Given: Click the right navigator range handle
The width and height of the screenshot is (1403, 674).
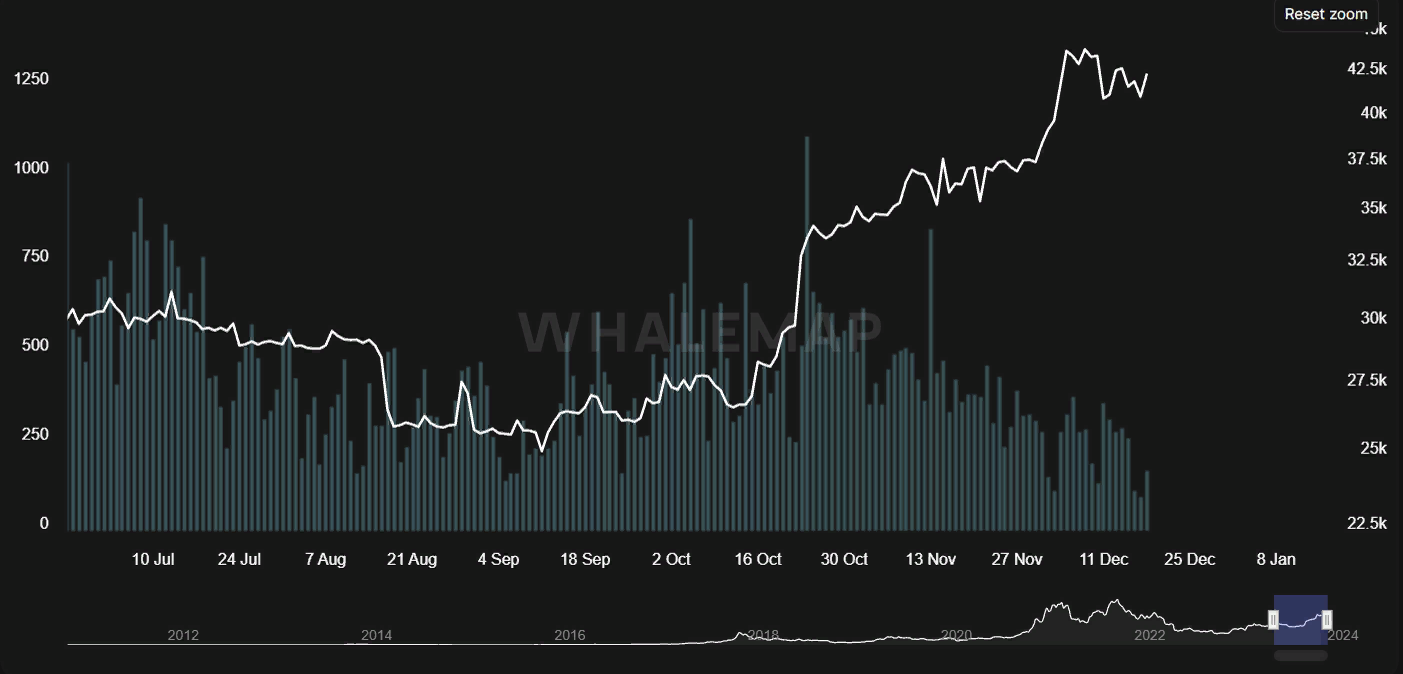Looking at the screenshot, I should [x=1327, y=620].
